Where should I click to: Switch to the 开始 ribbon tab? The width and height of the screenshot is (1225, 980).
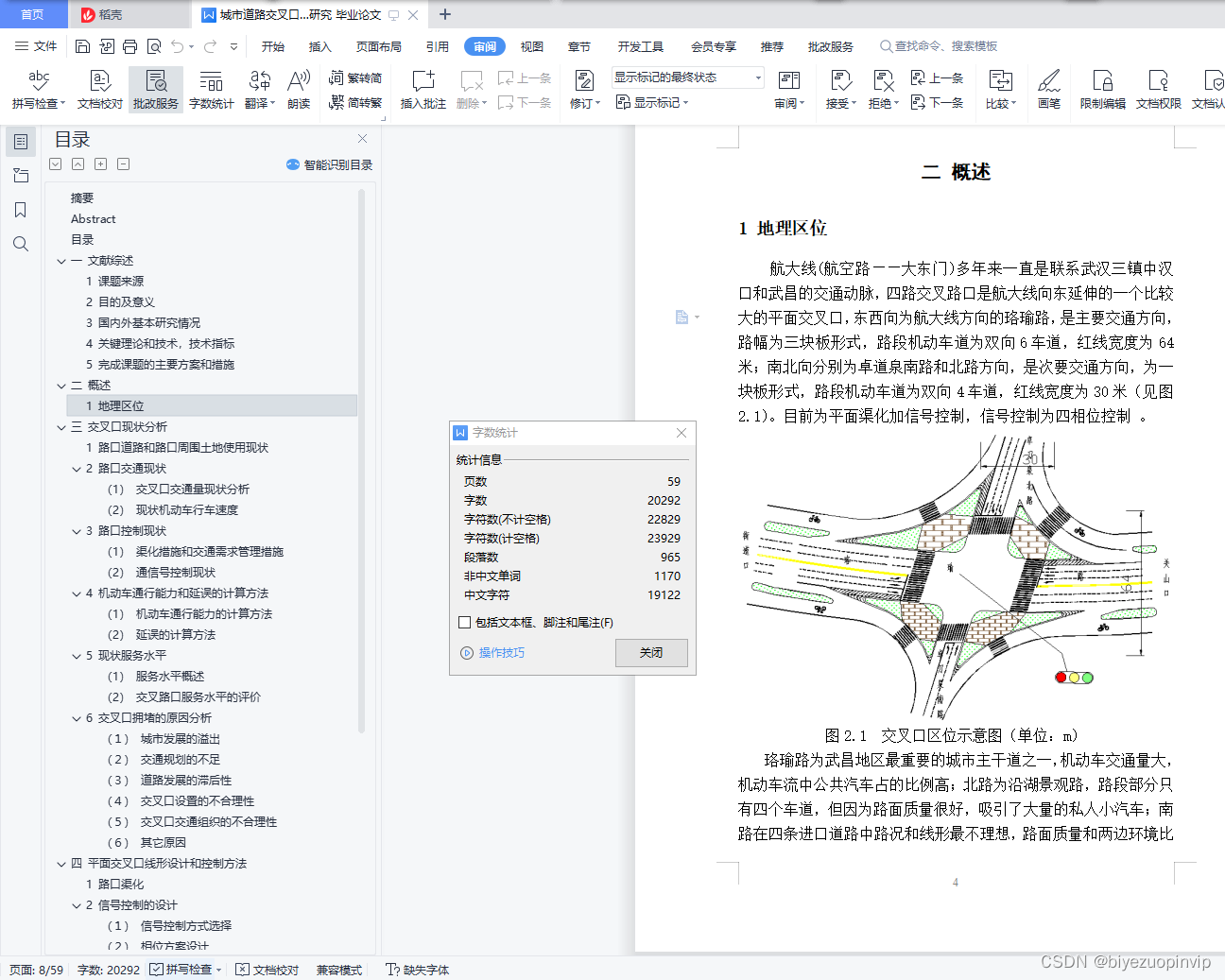point(273,46)
